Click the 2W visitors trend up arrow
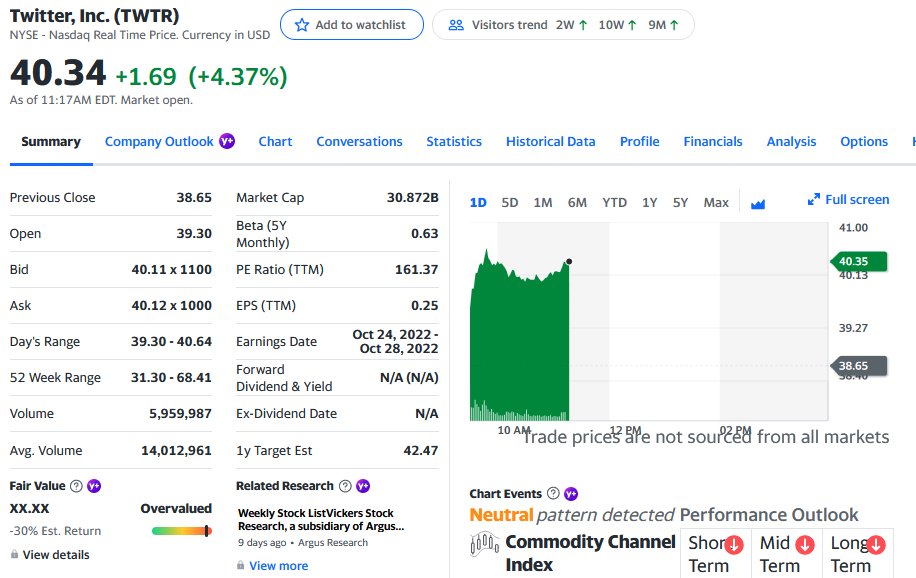The image size is (916, 578). point(583,25)
